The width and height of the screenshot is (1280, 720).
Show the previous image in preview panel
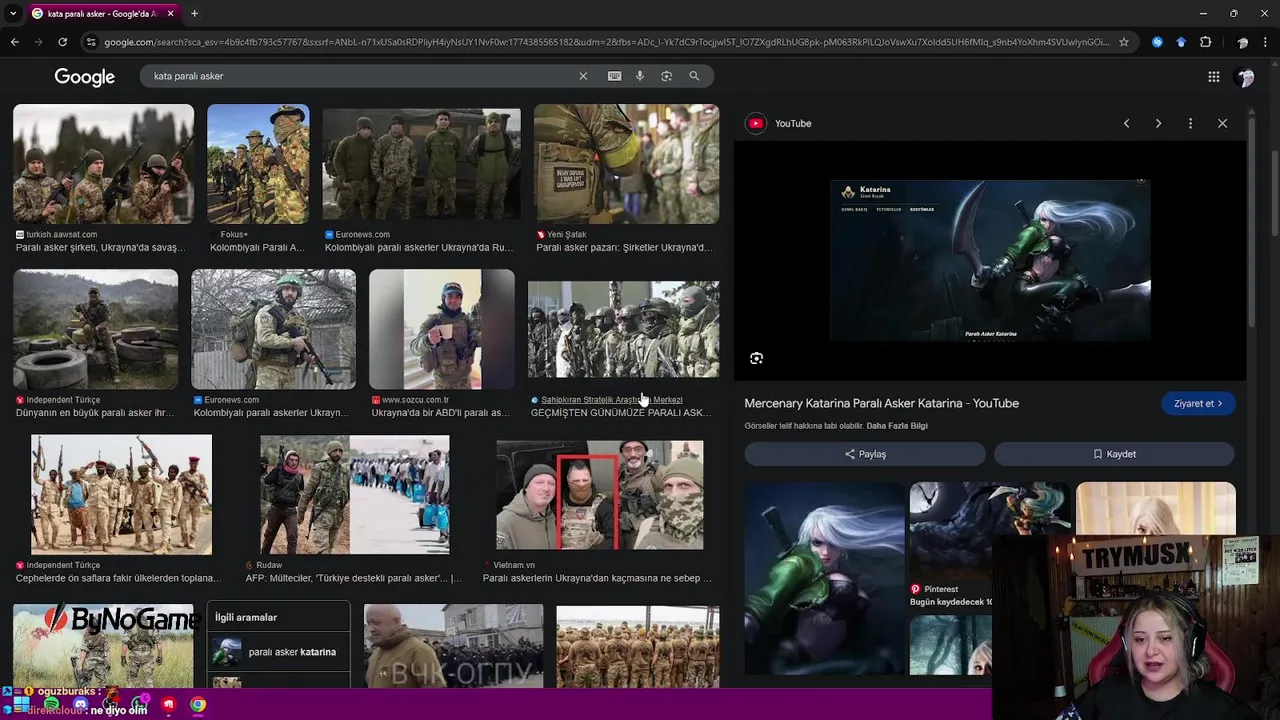(x=1126, y=123)
